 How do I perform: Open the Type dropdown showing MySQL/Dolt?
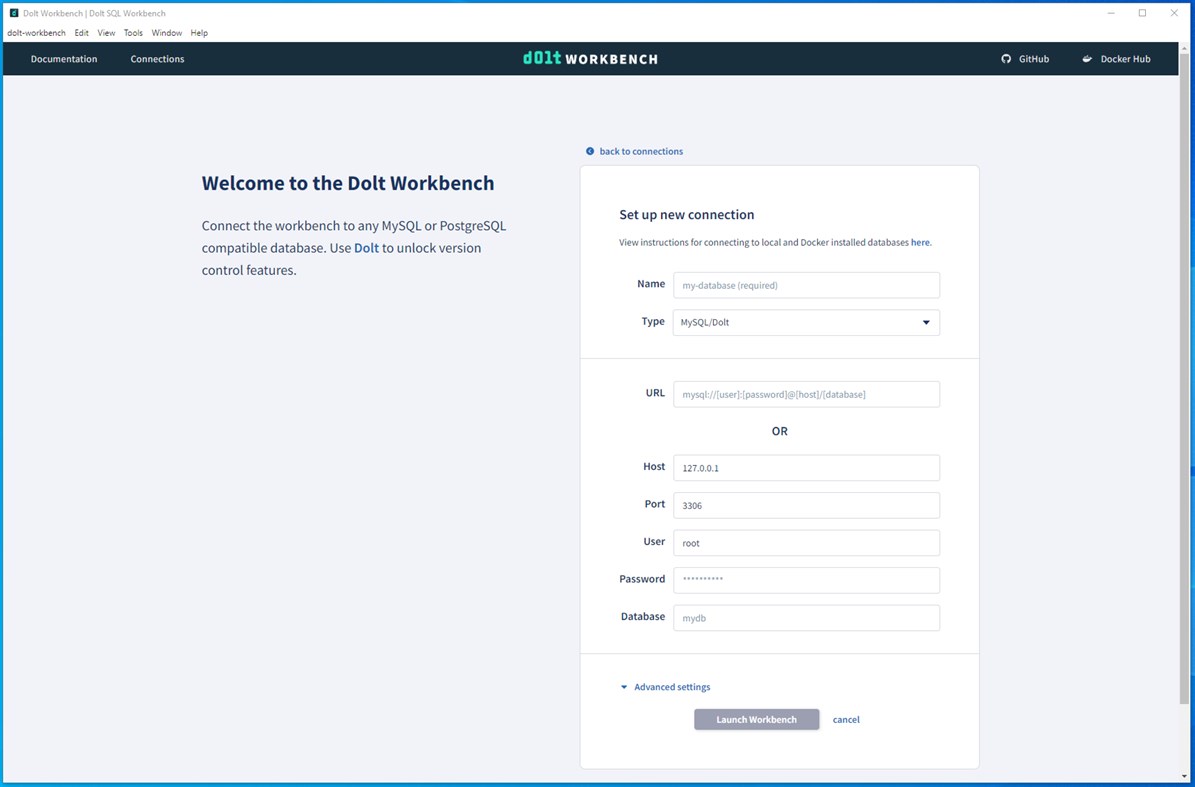pyautogui.click(x=806, y=322)
